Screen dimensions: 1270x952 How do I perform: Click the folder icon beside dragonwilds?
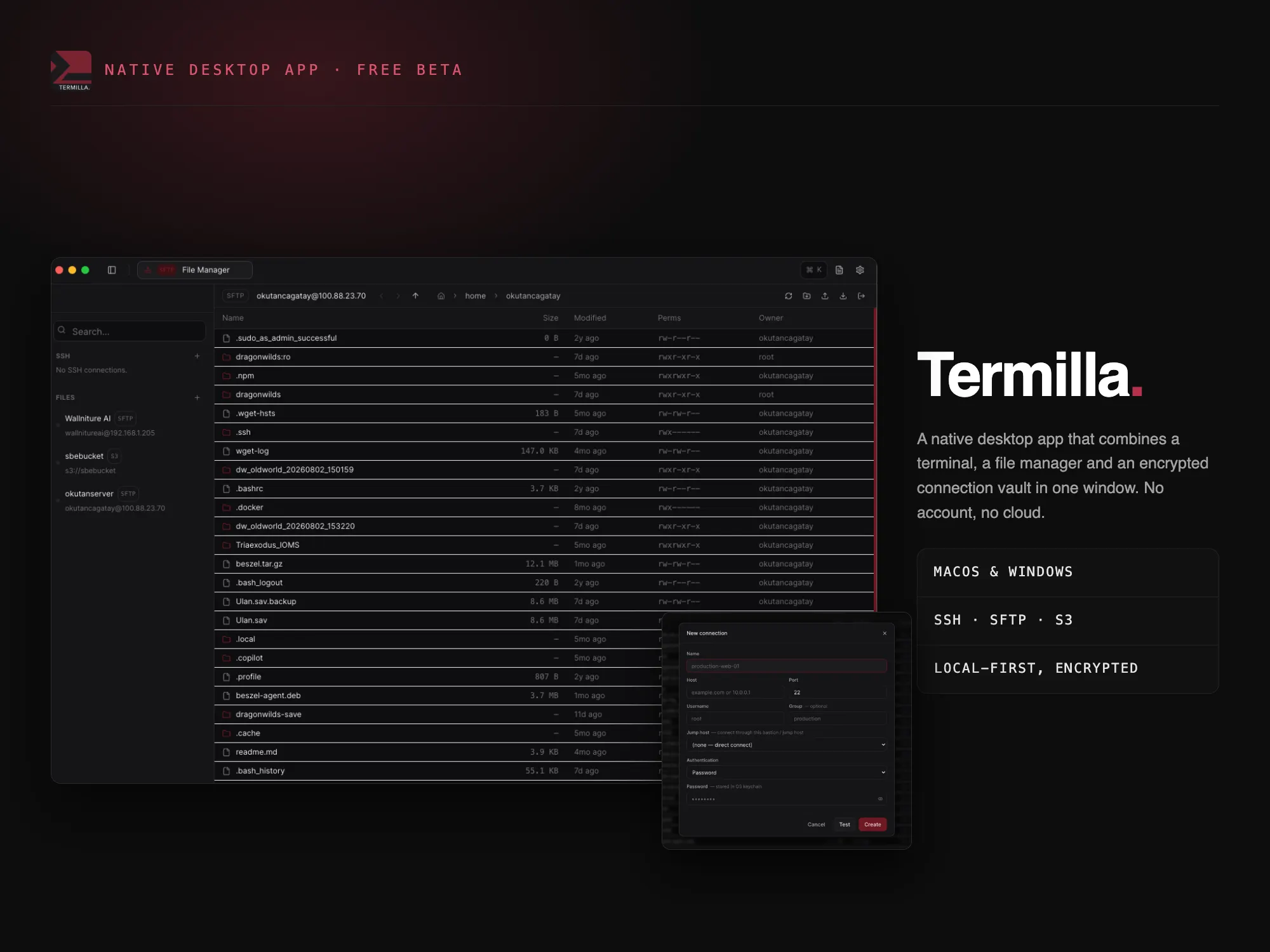pyautogui.click(x=226, y=395)
